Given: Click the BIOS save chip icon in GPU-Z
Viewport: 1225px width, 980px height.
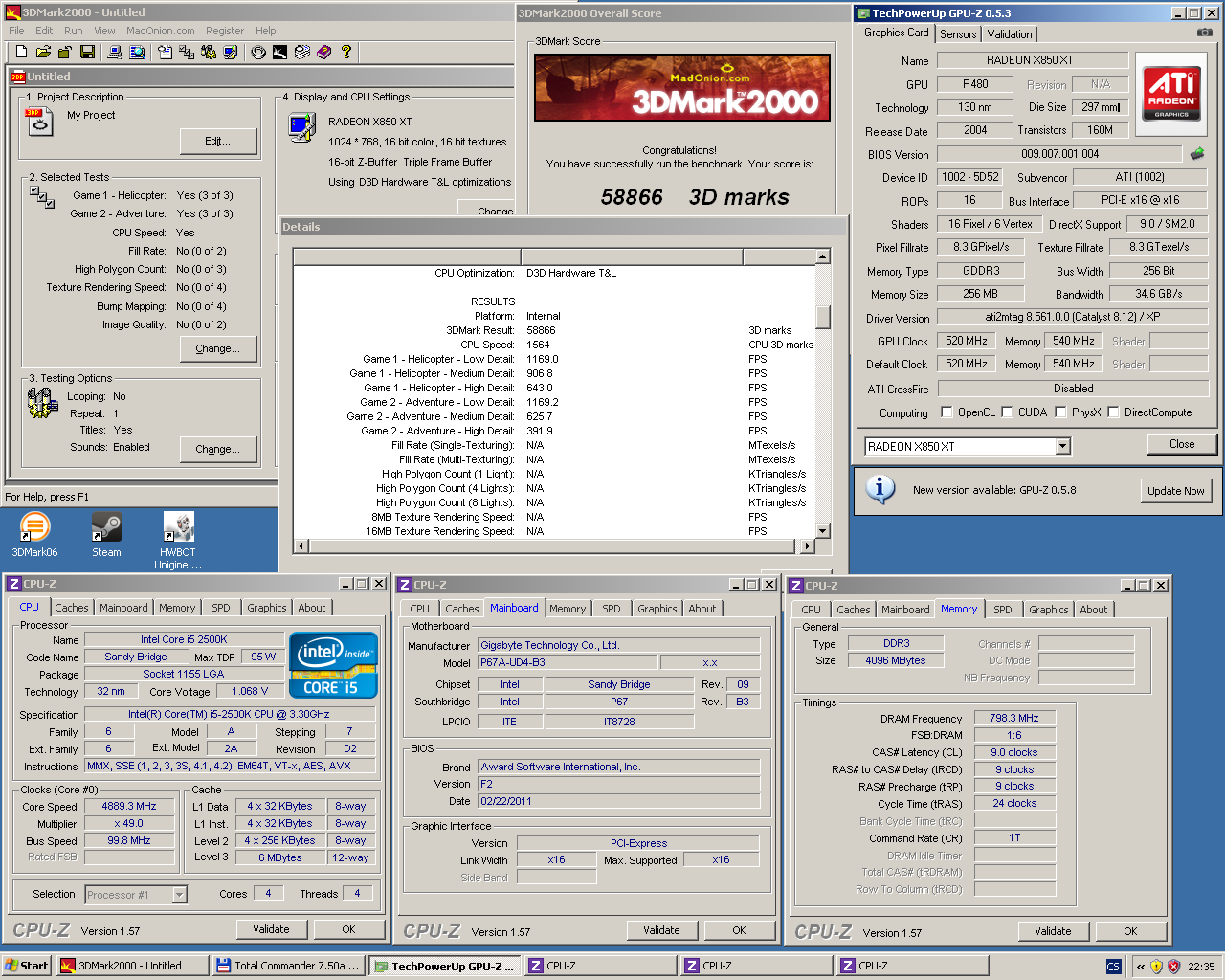Looking at the screenshot, I should (1197, 153).
